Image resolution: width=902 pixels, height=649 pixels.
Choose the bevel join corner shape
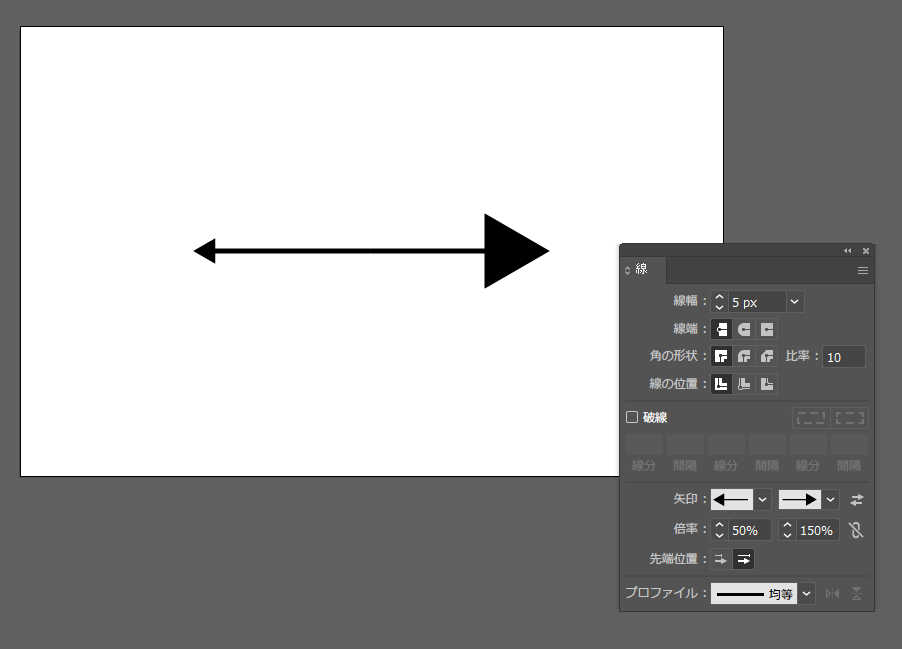[x=767, y=356]
